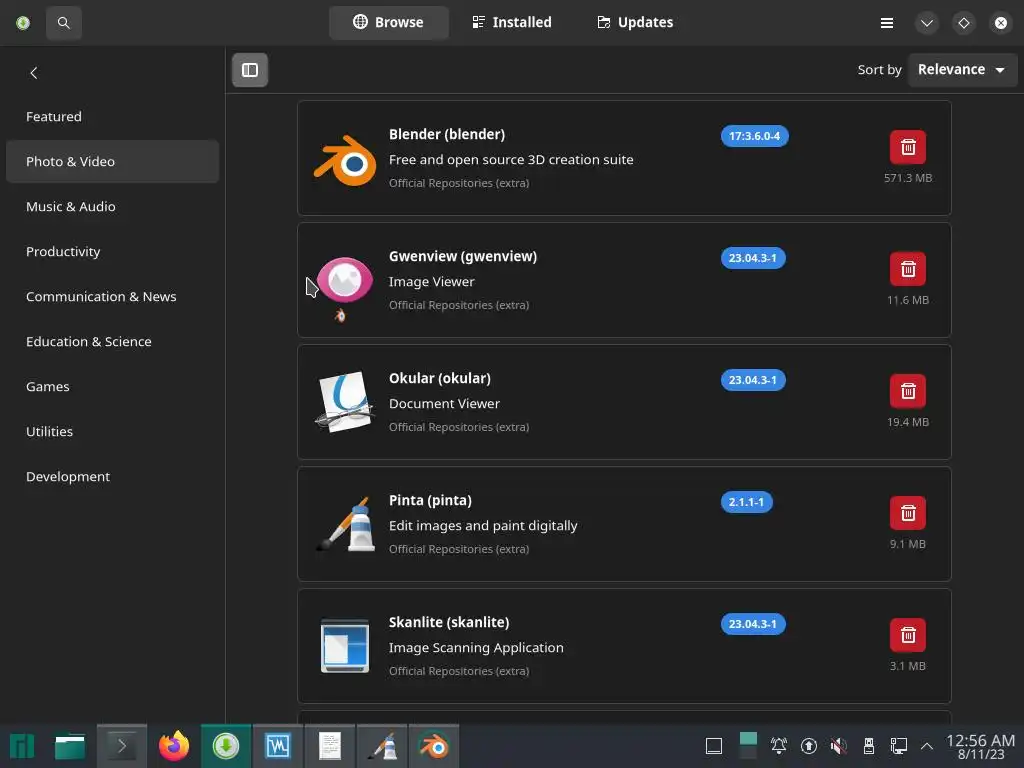Open the Sort by Relevance dropdown
1024x768 pixels.
pos(962,69)
